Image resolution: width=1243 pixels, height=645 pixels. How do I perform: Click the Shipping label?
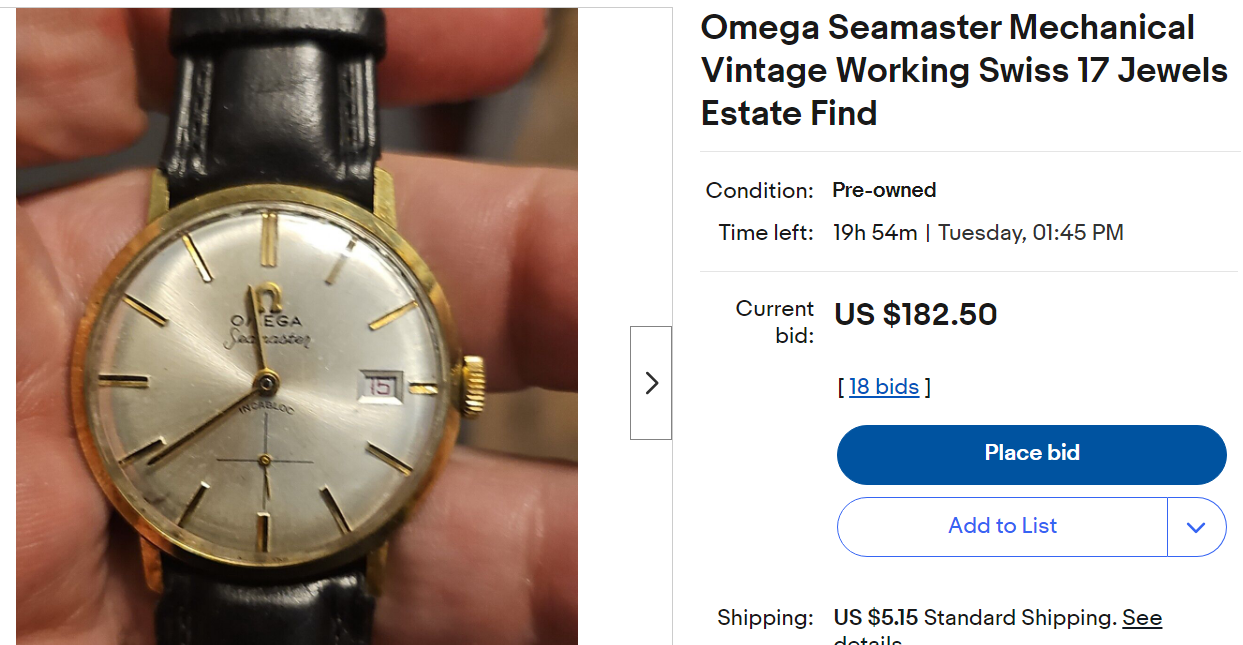point(765,618)
